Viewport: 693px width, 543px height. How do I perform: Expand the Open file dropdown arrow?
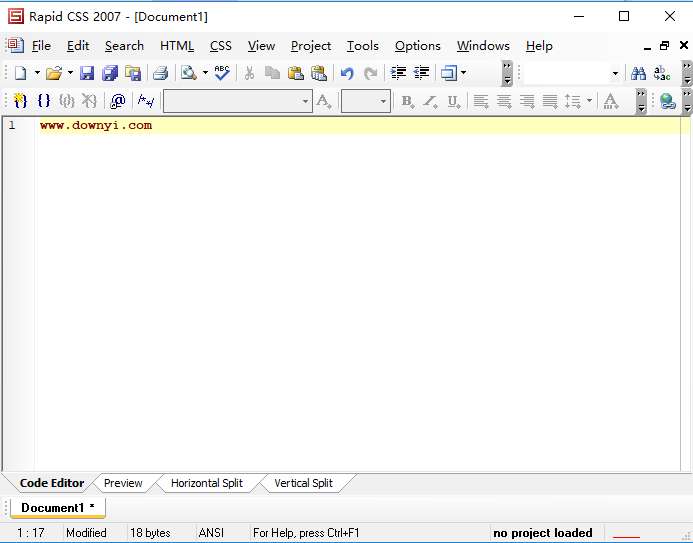70,73
